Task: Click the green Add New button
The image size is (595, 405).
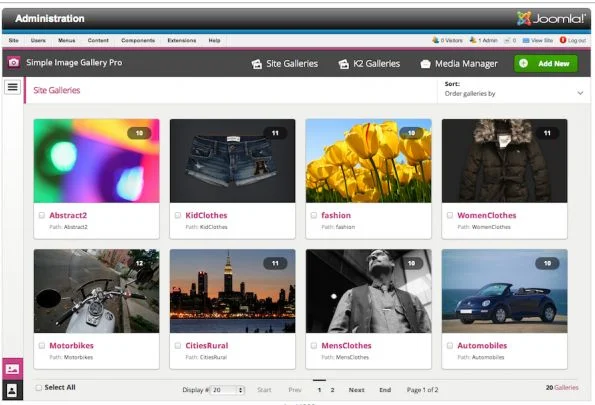Action: tap(546, 63)
